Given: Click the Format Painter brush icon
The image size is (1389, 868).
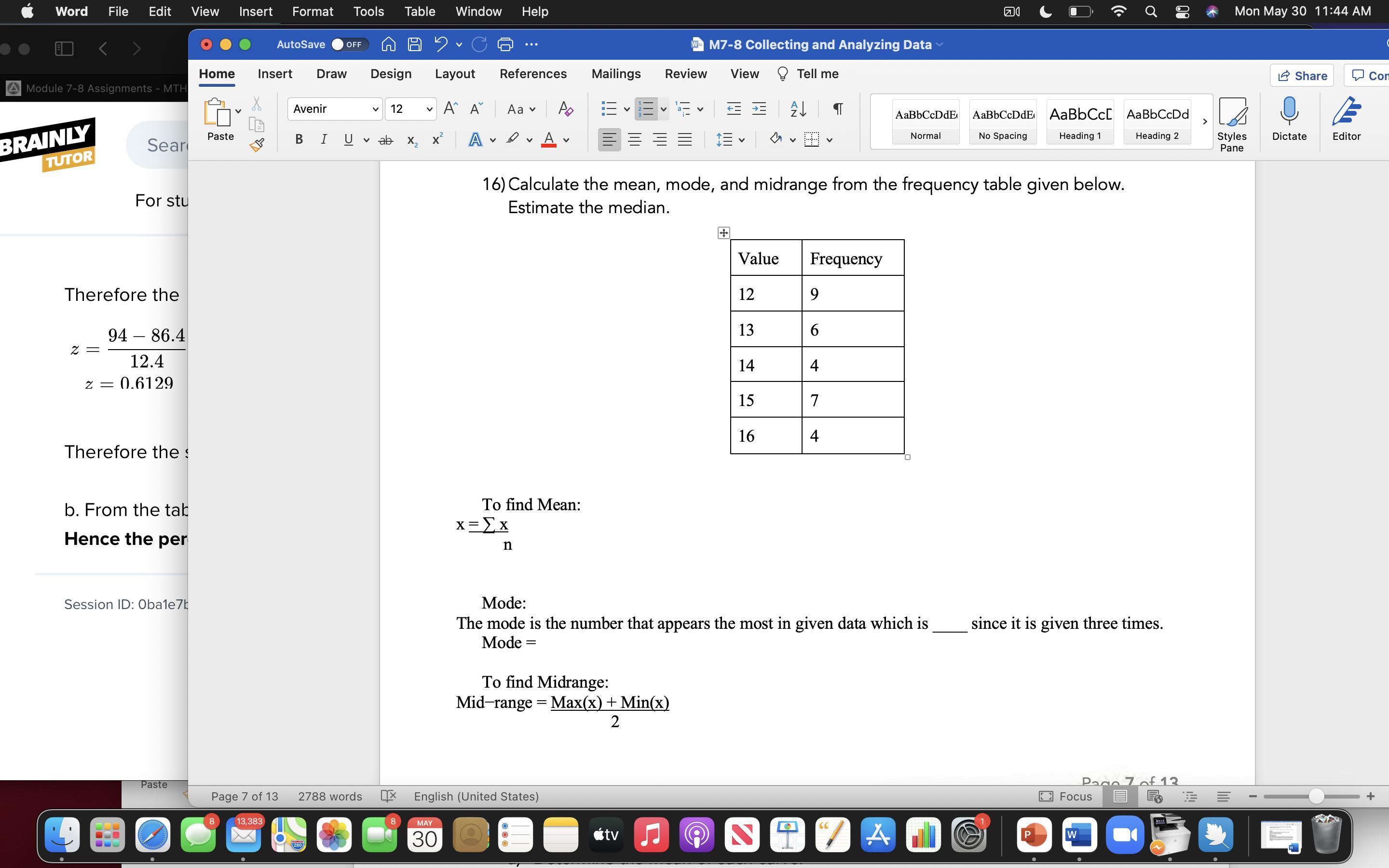Looking at the screenshot, I should 257,145.
